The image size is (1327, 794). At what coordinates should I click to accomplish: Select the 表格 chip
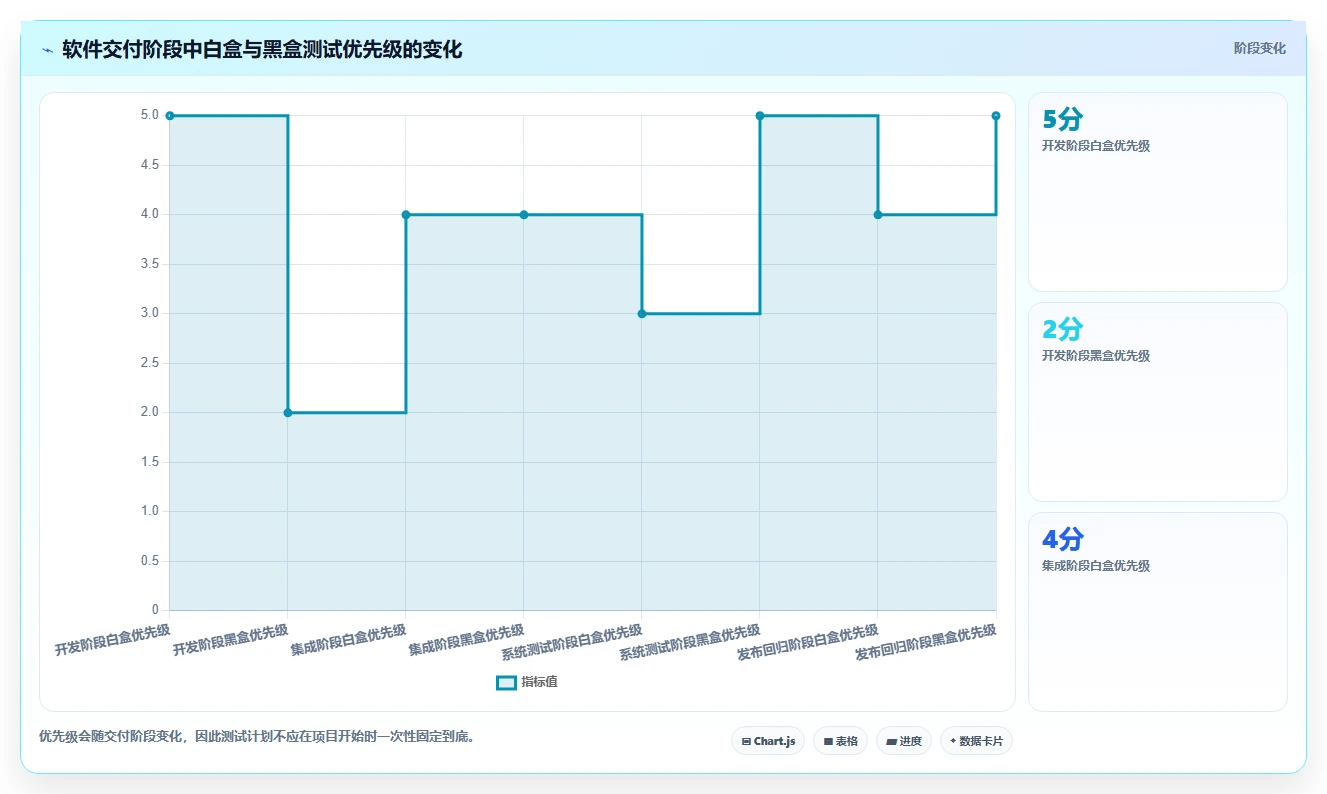[x=840, y=741]
